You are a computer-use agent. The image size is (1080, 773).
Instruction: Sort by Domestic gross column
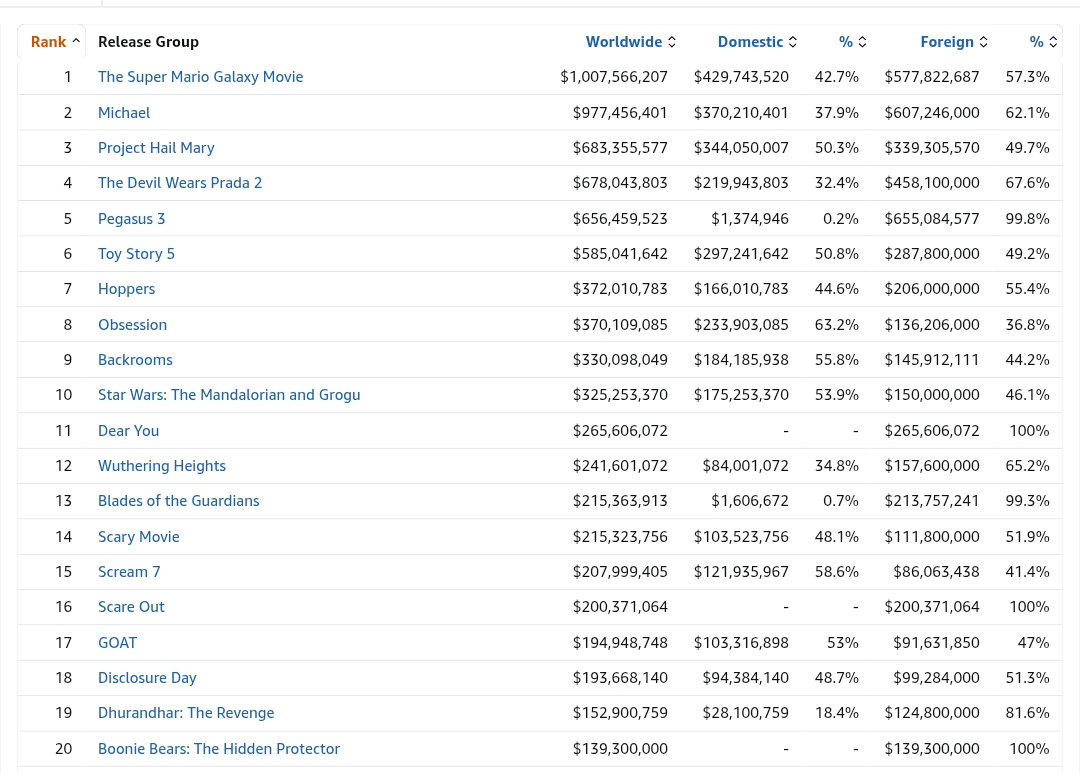coord(757,42)
